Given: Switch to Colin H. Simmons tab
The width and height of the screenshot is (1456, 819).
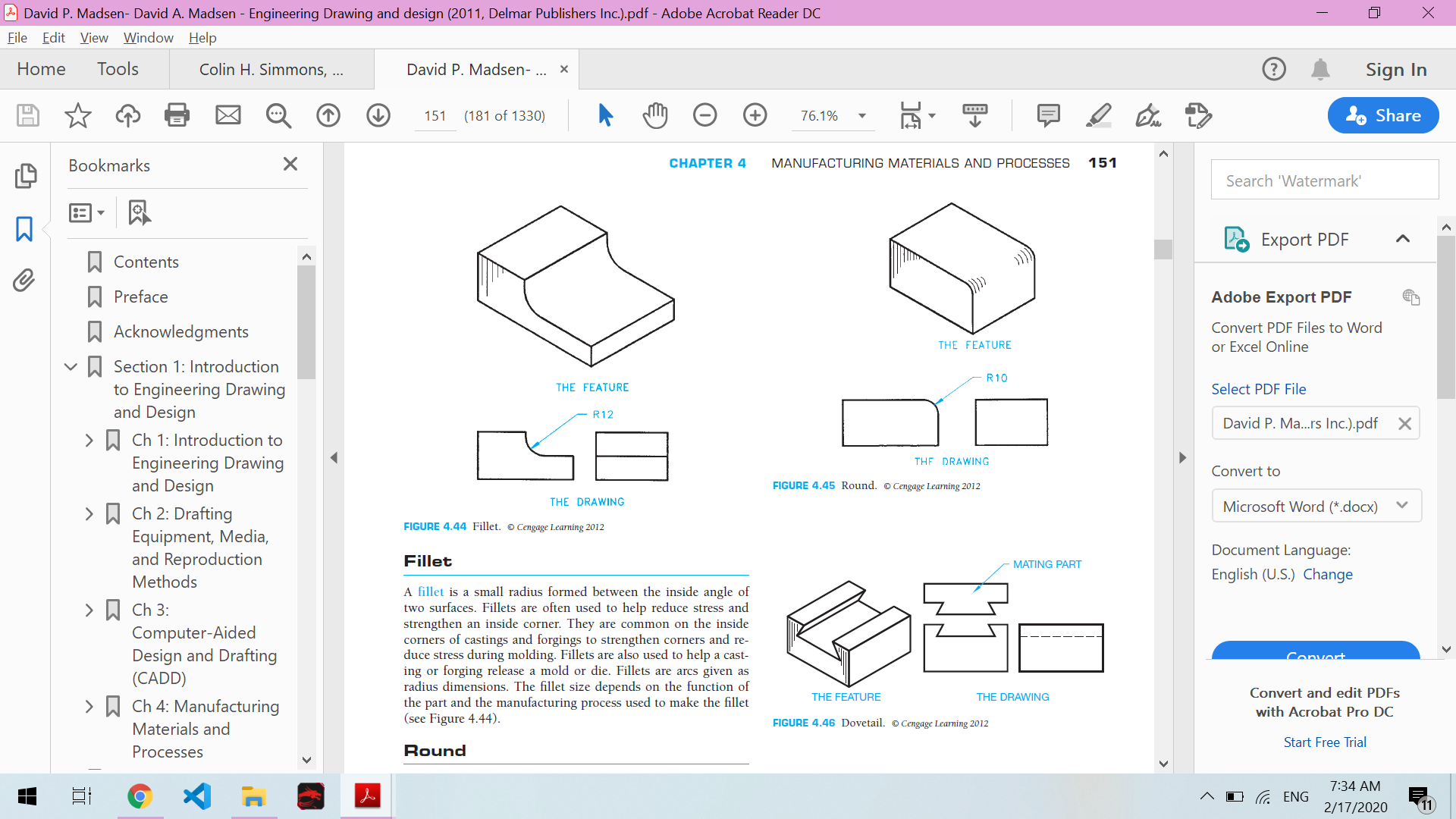Looking at the screenshot, I should coord(271,70).
